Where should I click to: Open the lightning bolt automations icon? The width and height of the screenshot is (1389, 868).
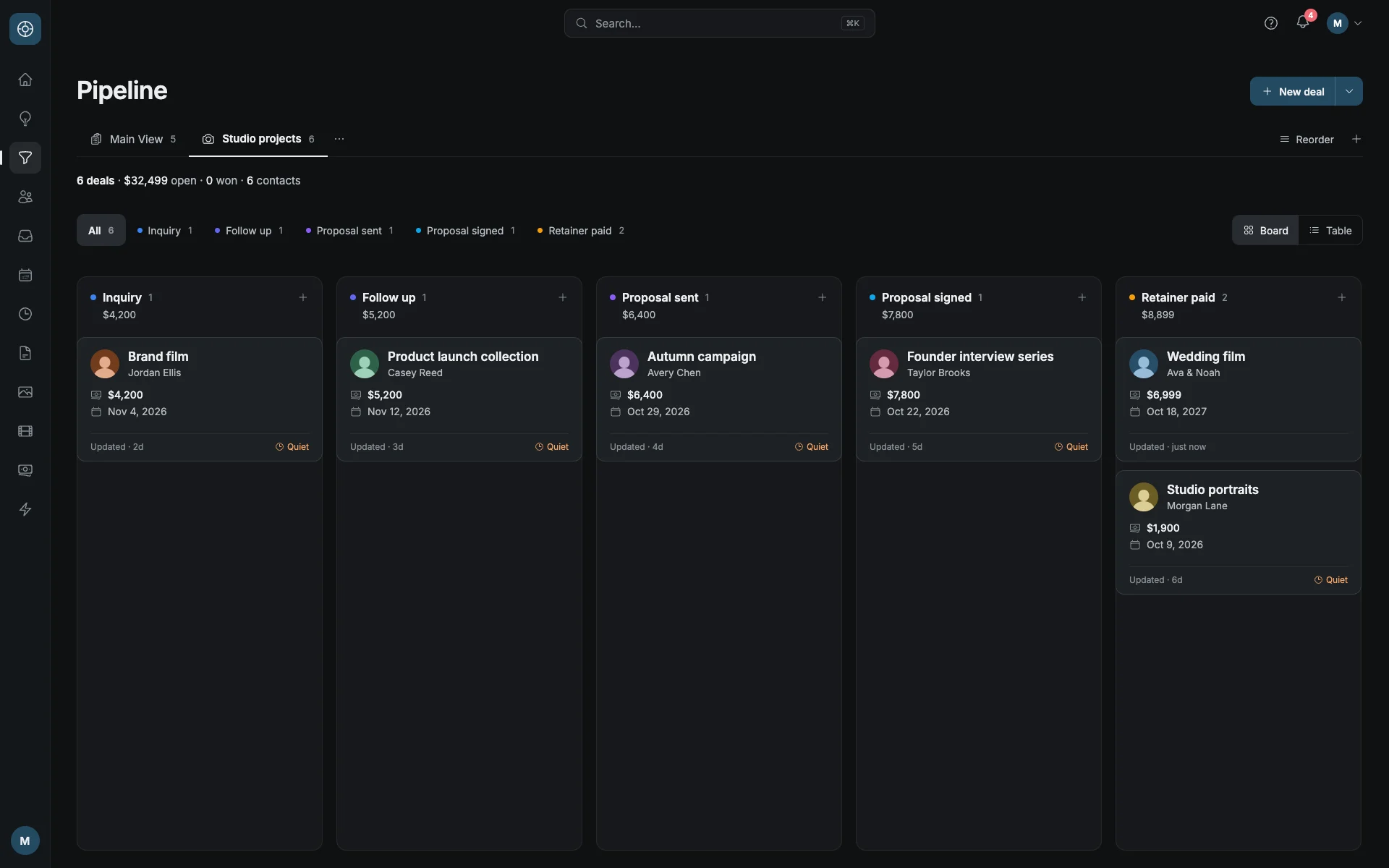25,509
